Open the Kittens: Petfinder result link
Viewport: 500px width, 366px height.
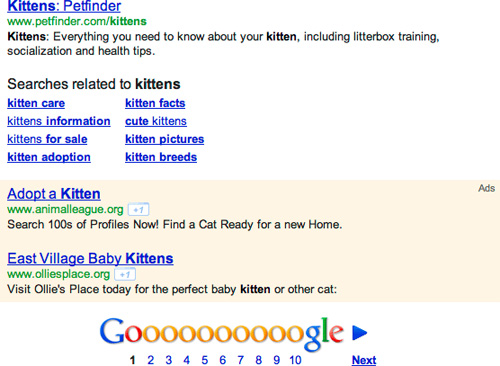(64, 6)
